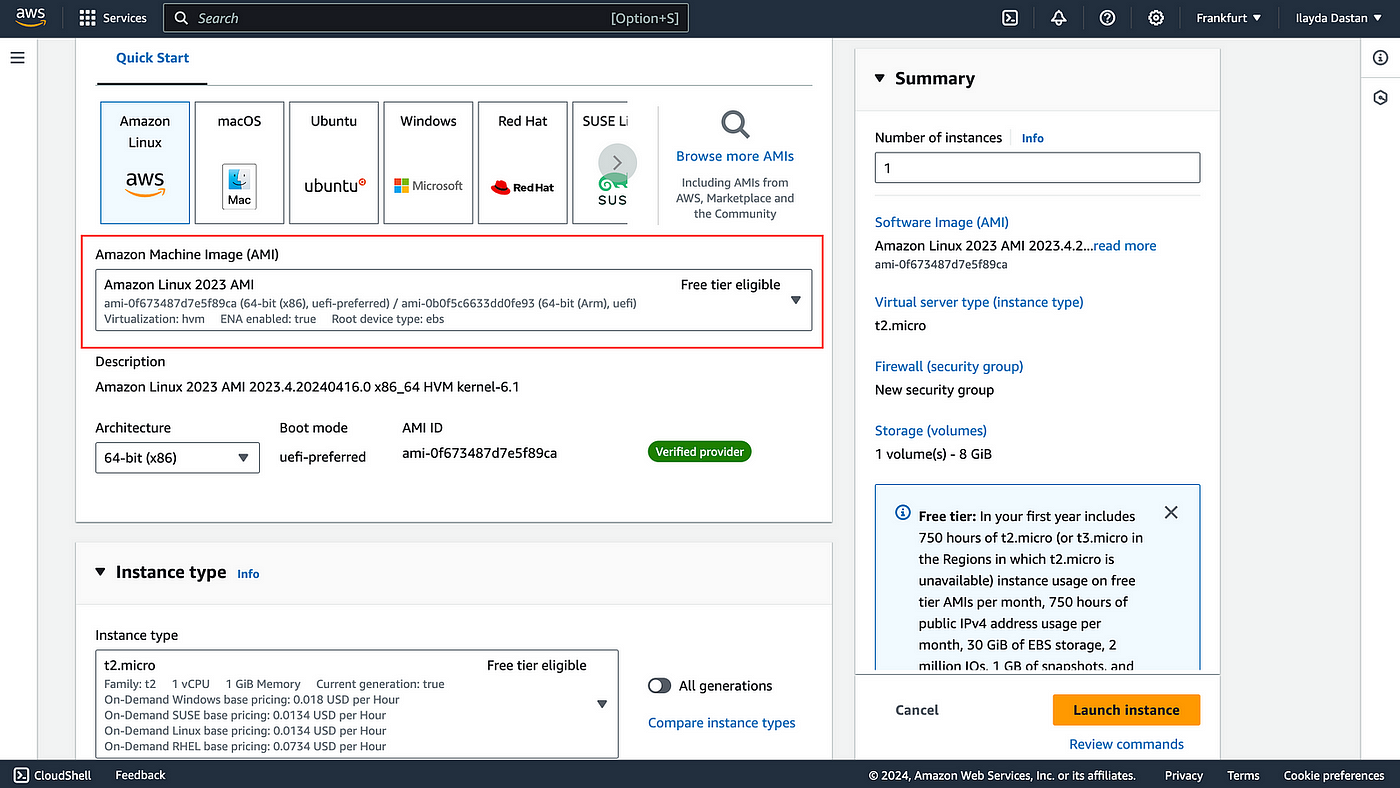The height and width of the screenshot is (788, 1400).
Task: Click the Launch instance button
Action: (1126, 710)
